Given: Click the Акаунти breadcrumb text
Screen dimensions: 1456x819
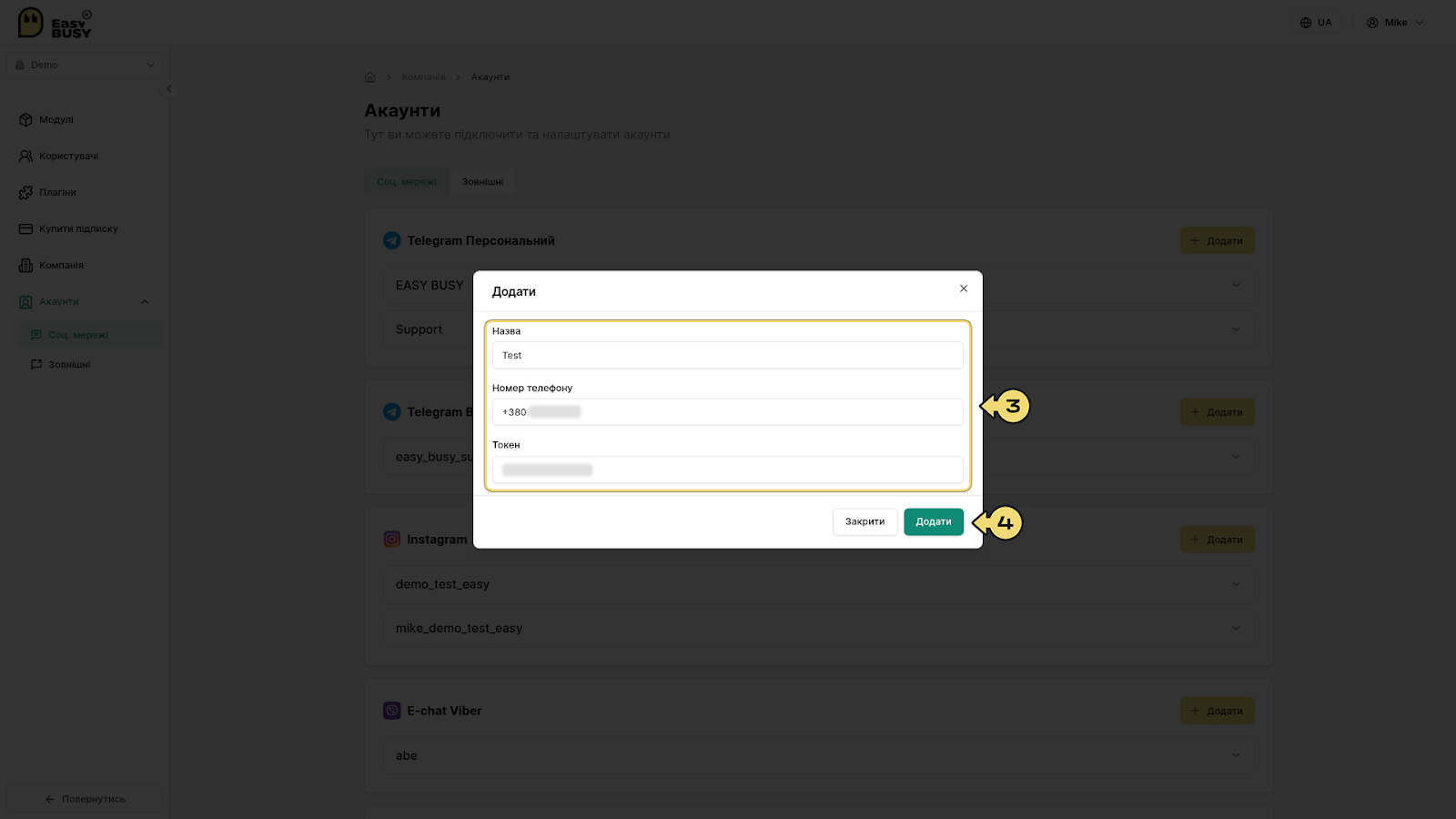Looking at the screenshot, I should click(x=490, y=77).
